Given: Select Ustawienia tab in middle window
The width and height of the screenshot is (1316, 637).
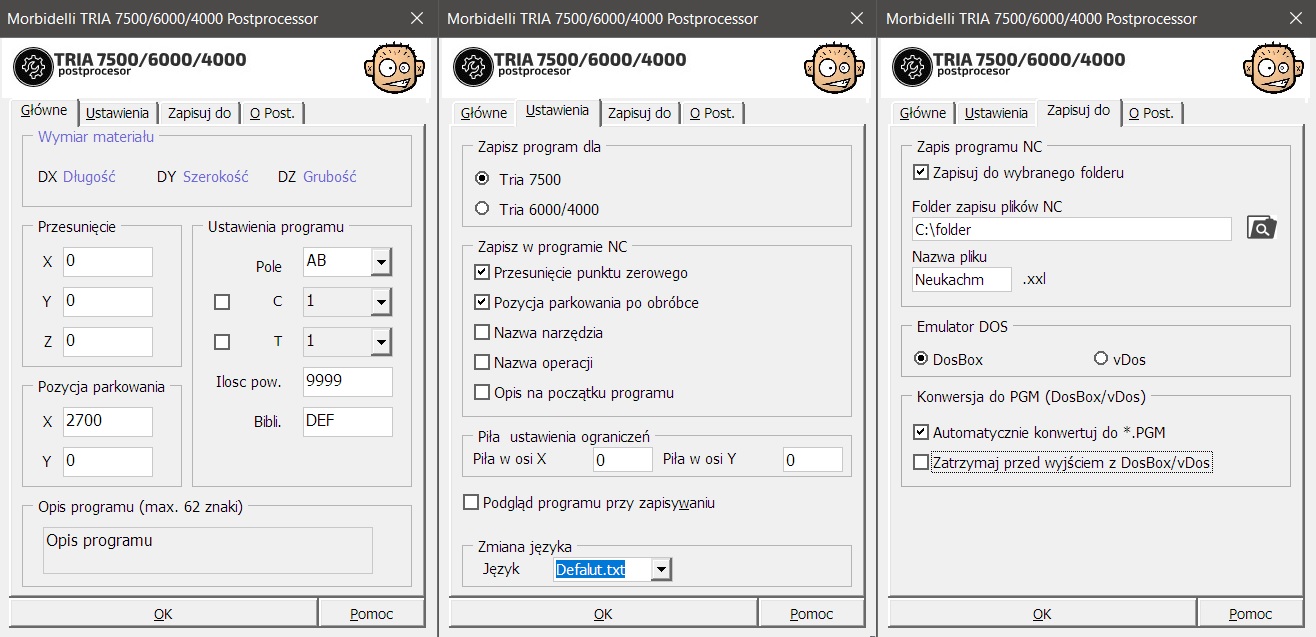Looking at the screenshot, I should pos(557,110).
